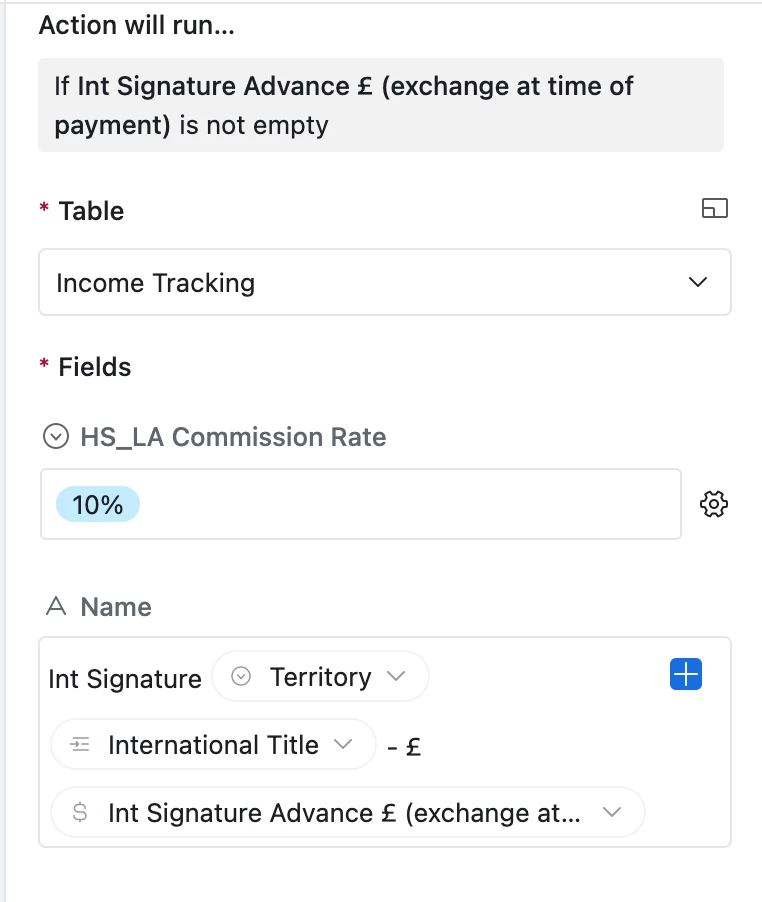The height and width of the screenshot is (902, 762).
Task: Click the '- £' text in Name field
Action: (404, 747)
